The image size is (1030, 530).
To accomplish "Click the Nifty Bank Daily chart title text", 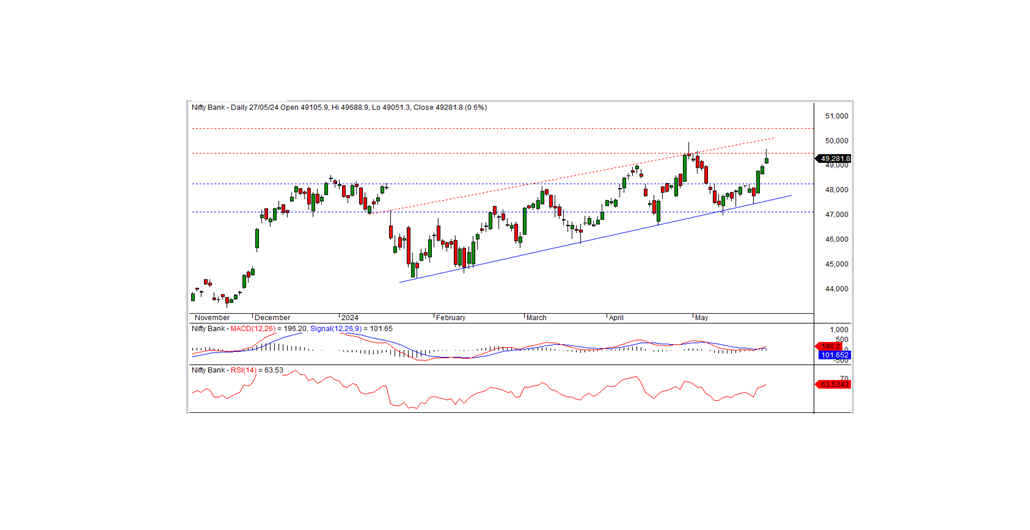I will [x=339, y=107].
